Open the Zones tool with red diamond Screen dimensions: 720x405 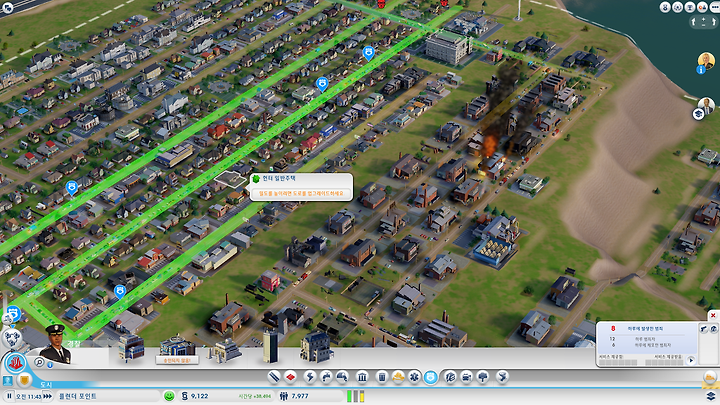coord(291,377)
